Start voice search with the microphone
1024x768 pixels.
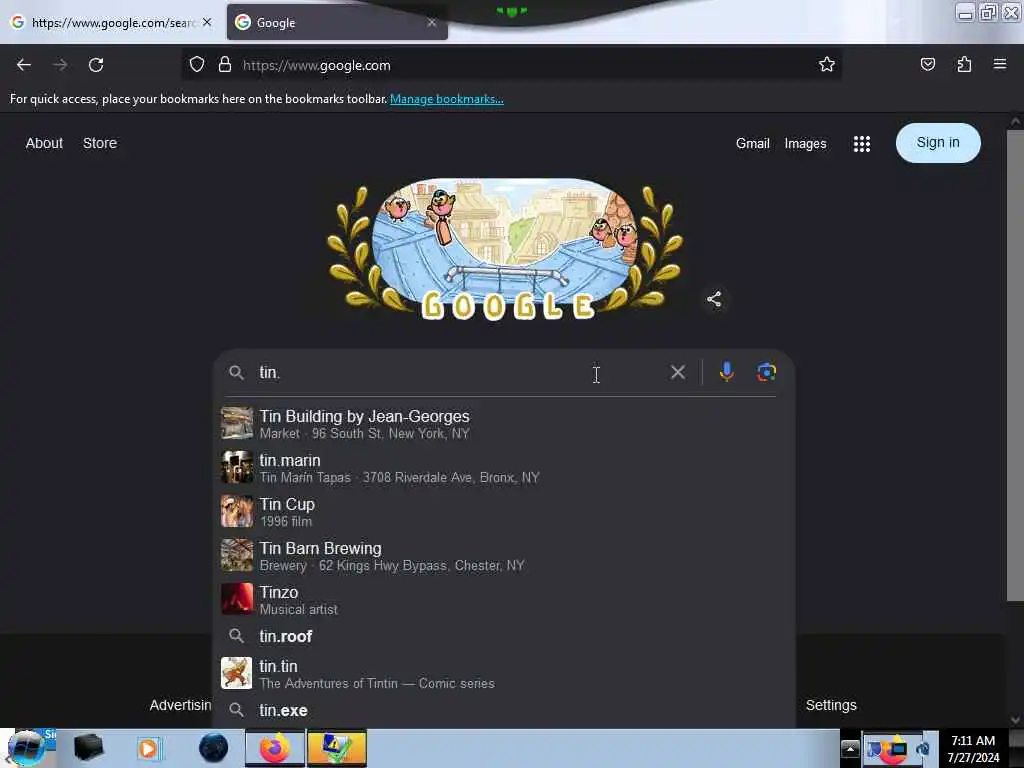point(726,372)
